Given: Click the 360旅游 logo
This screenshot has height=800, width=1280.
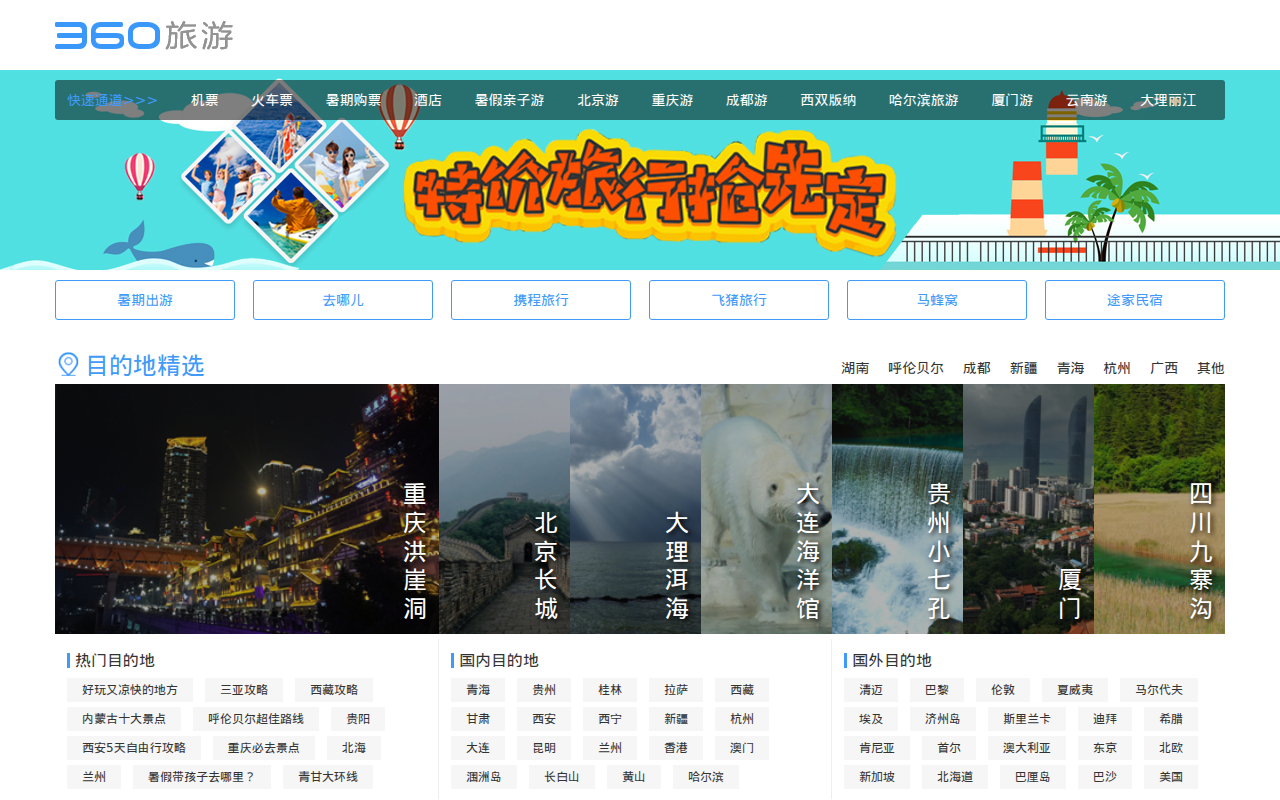Looking at the screenshot, I should [144, 35].
